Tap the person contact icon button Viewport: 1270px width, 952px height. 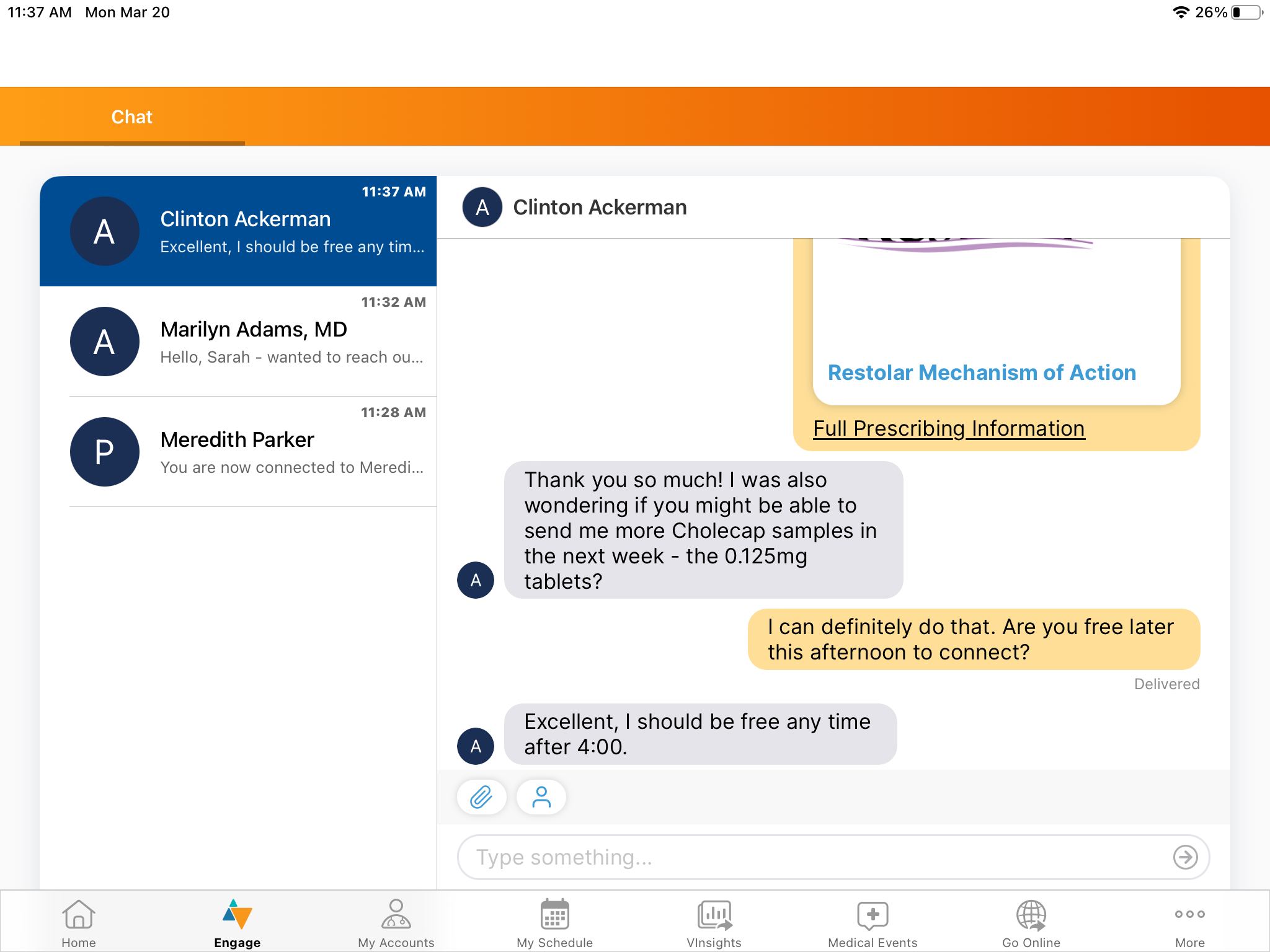click(541, 797)
